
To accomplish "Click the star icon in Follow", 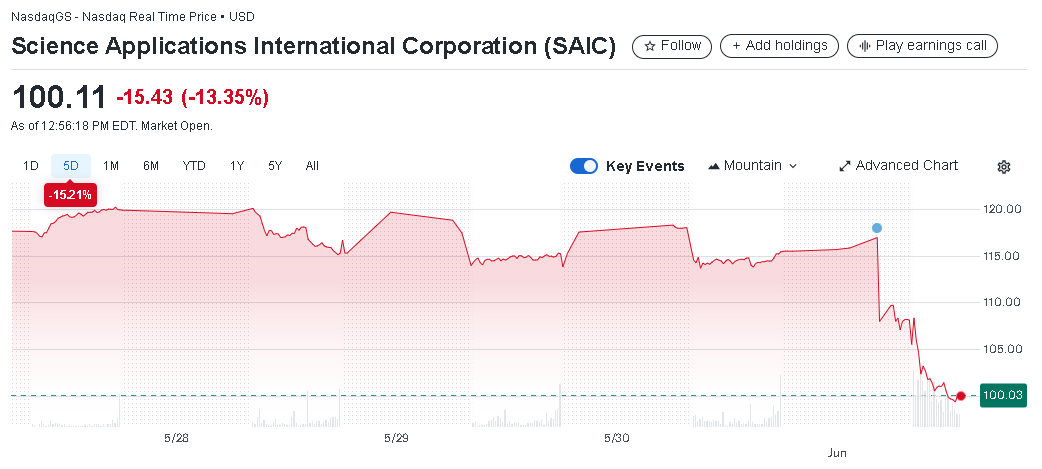I will coord(650,47).
